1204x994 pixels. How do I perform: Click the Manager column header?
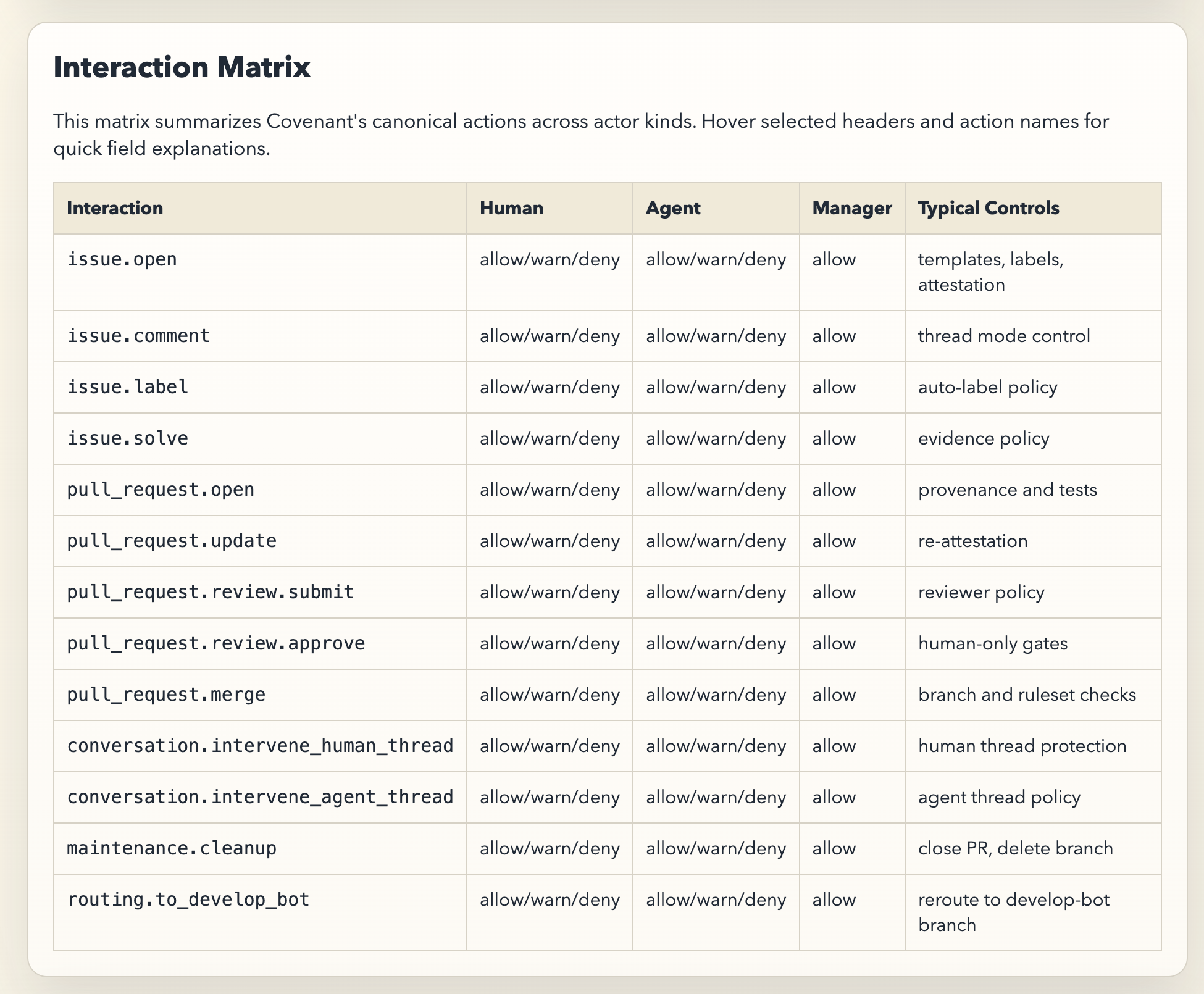pyautogui.click(x=851, y=208)
